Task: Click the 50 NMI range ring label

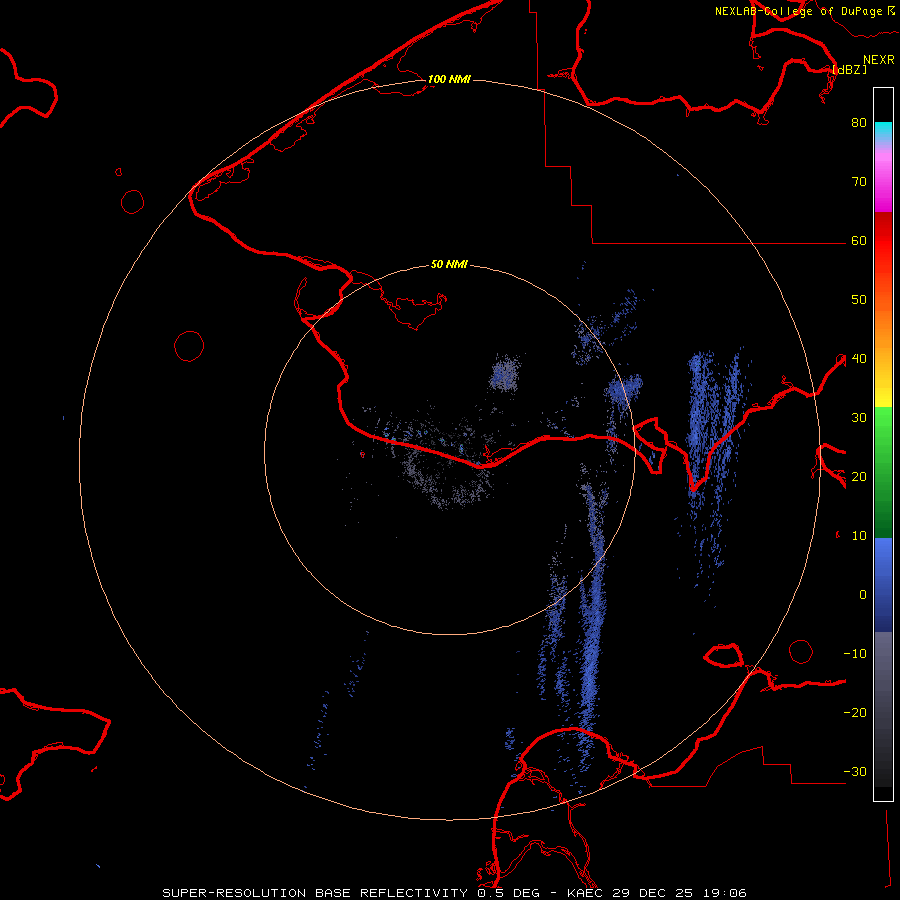Action: coord(449,265)
